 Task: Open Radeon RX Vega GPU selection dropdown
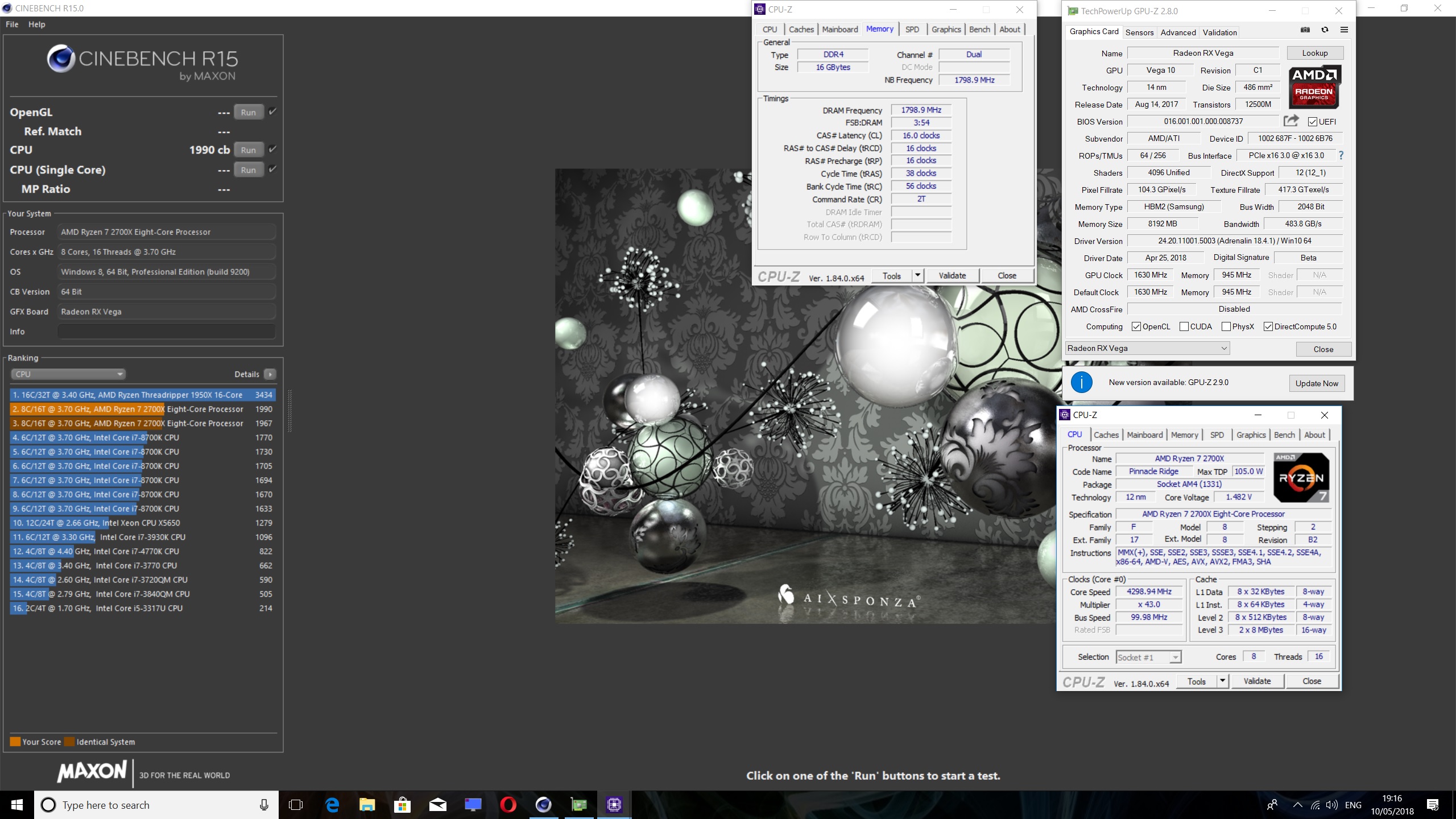(1148, 348)
